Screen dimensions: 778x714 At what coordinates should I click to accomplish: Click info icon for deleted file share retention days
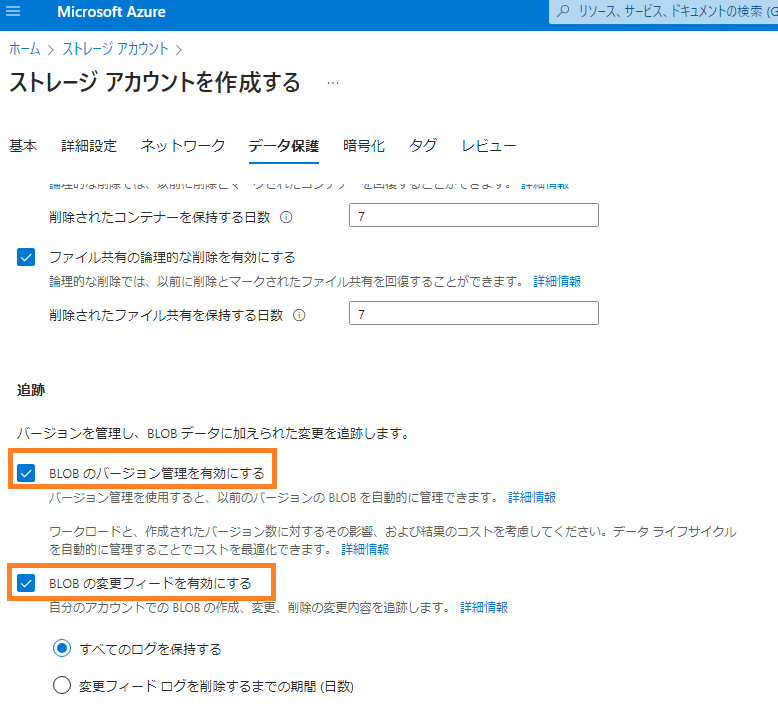[299, 315]
